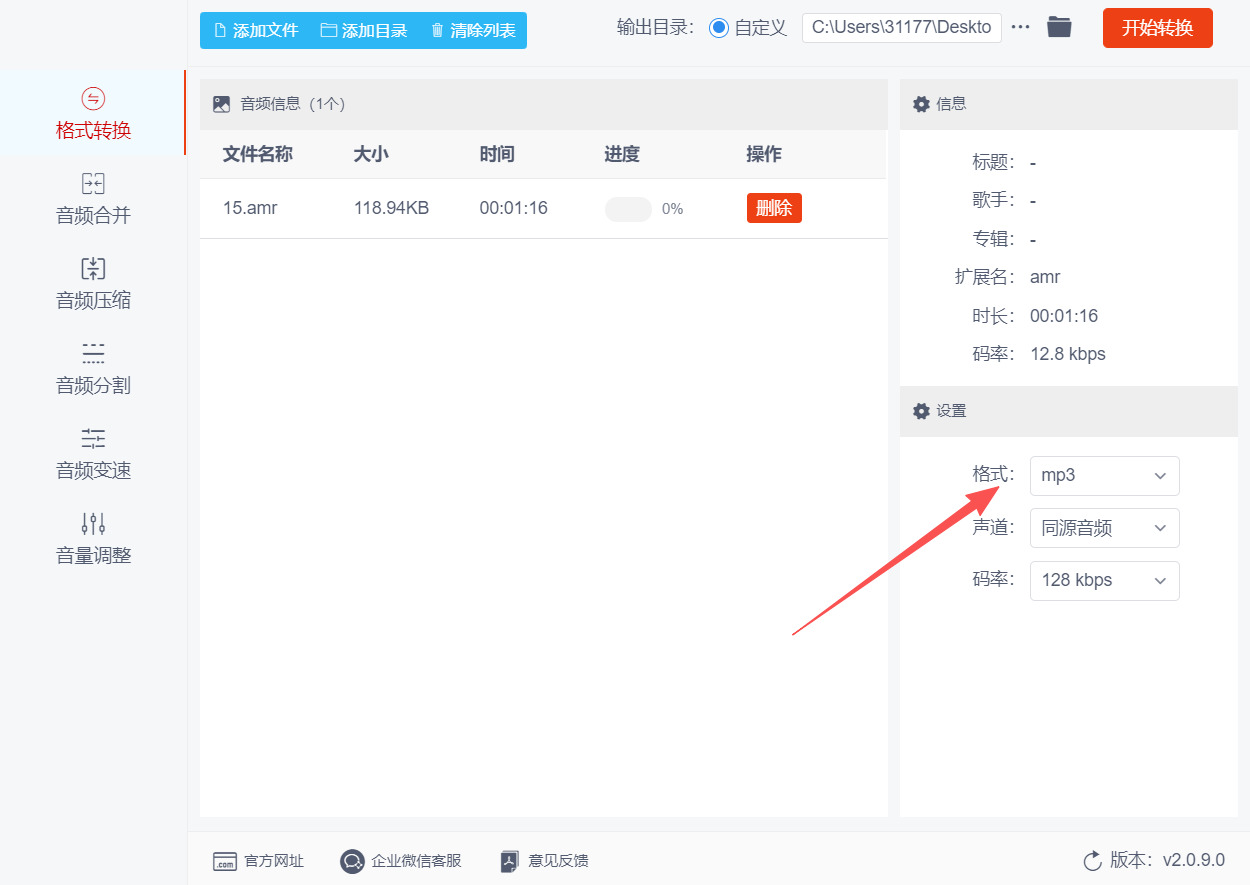
Task: Go to 音频分割 in the sidebar
Action: 93,368
